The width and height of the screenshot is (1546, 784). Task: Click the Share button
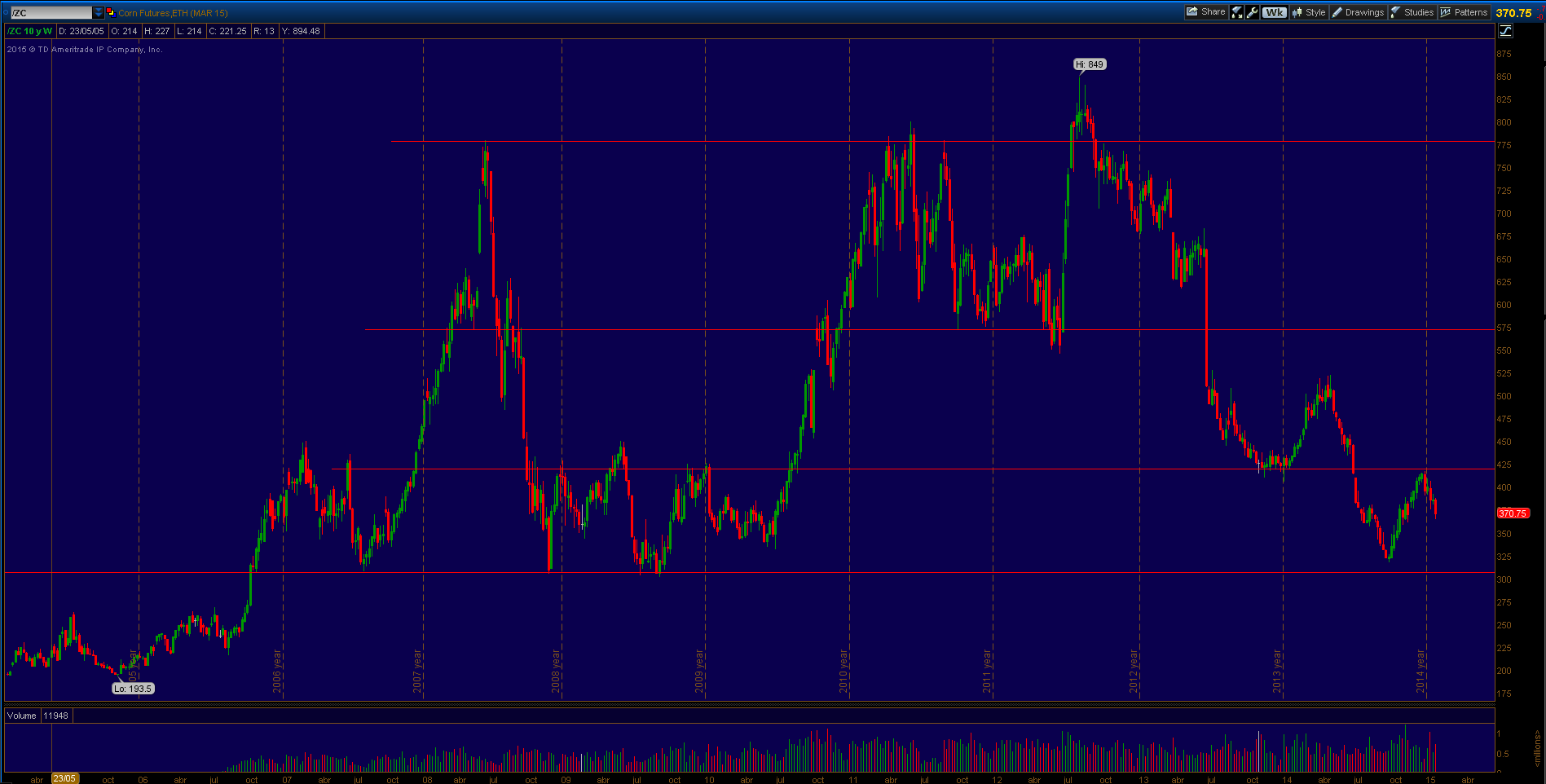(x=1206, y=12)
